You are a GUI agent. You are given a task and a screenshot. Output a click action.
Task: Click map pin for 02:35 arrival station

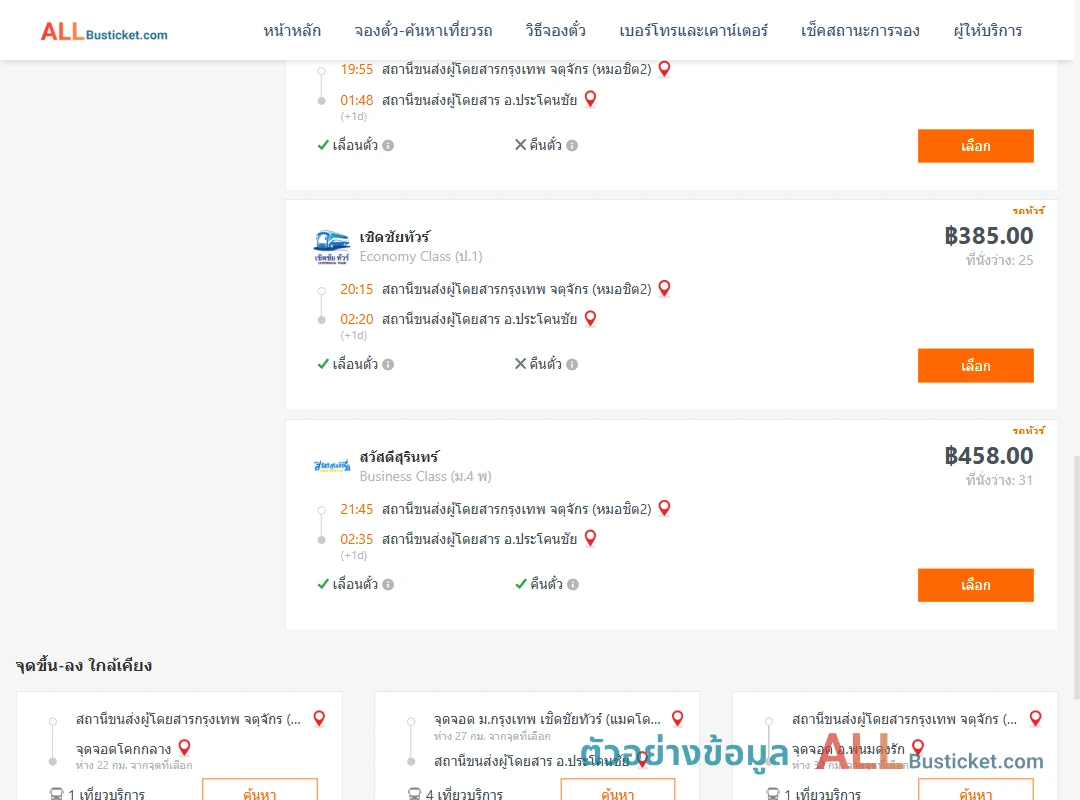tap(590, 538)
